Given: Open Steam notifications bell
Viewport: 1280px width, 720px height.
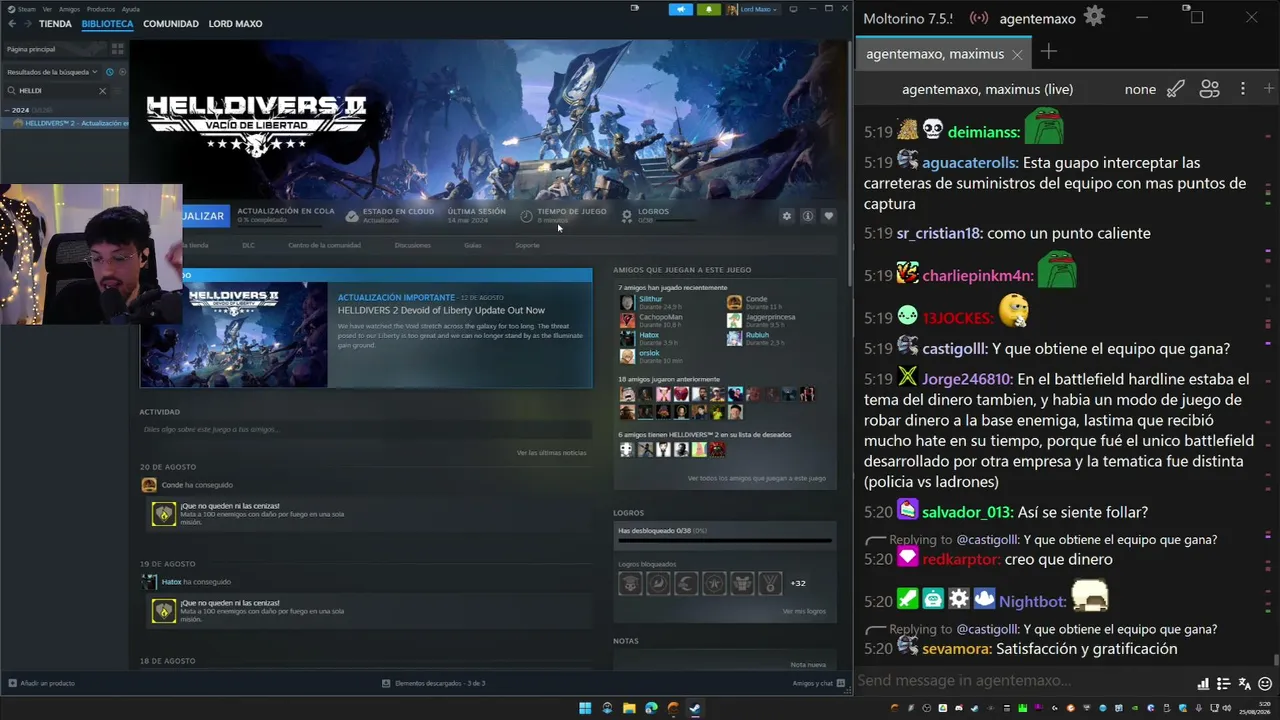Looking at the screenshot, I should pyautogui.click(x=709, y=9).
